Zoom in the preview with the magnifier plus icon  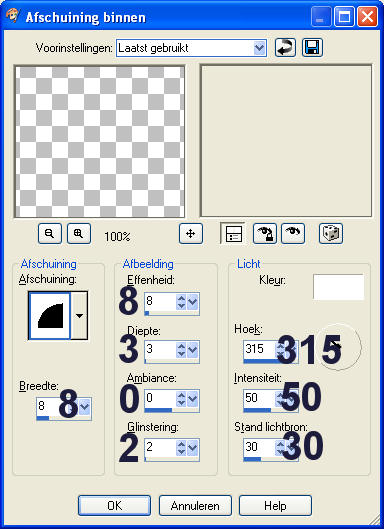79,233
